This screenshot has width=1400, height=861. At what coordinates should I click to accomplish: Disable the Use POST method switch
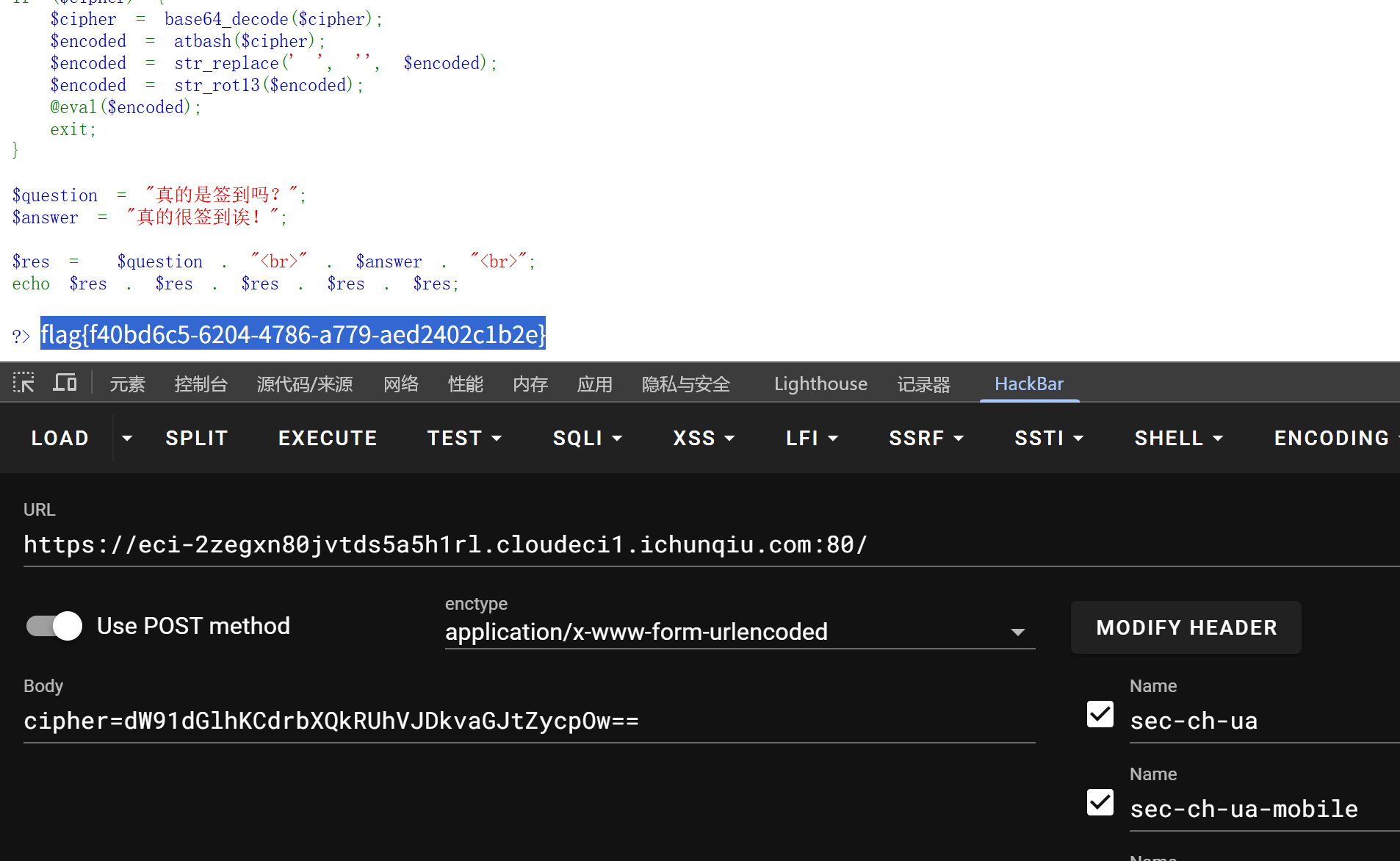click(55, 626)
